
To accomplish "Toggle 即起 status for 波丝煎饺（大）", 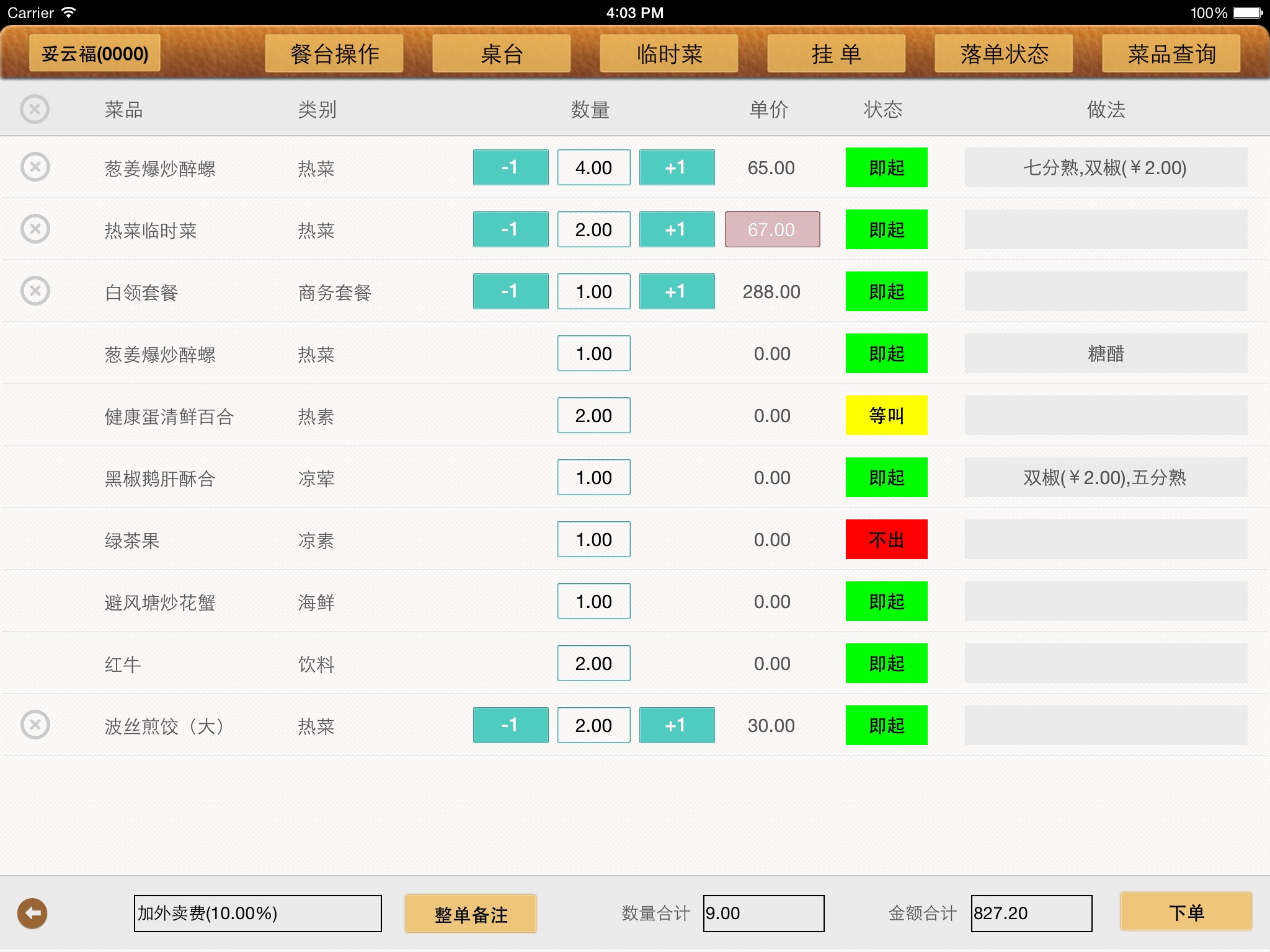I will (x=887, y=725).
